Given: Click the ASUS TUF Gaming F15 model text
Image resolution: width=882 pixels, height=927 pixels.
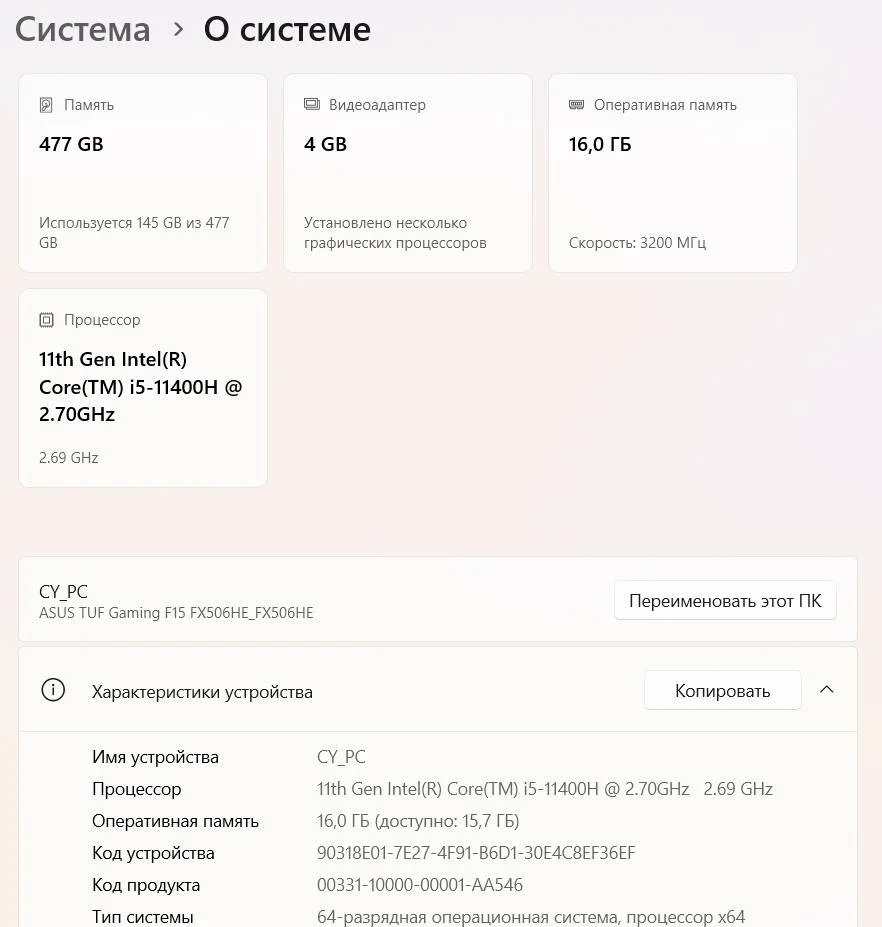Looking at the screenshot, I should 176,613.
